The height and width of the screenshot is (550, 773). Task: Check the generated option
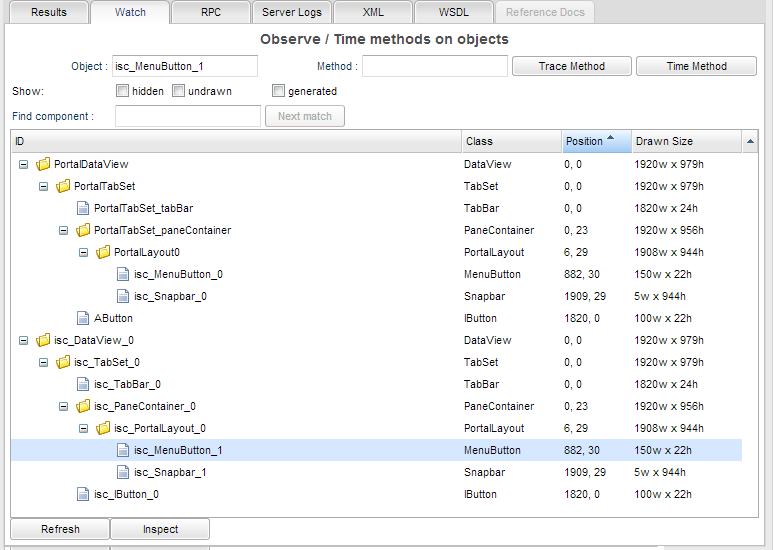pos(279,91)
